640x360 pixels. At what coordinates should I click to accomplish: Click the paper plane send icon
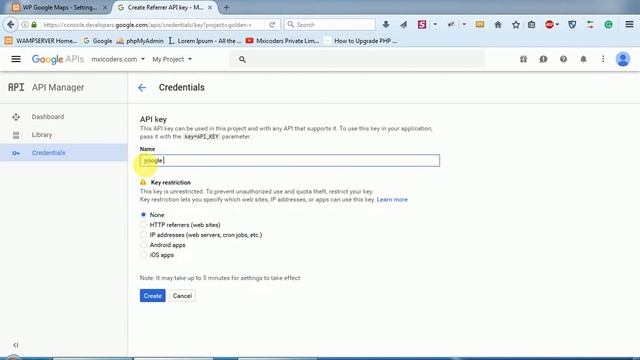click(404, 24)
